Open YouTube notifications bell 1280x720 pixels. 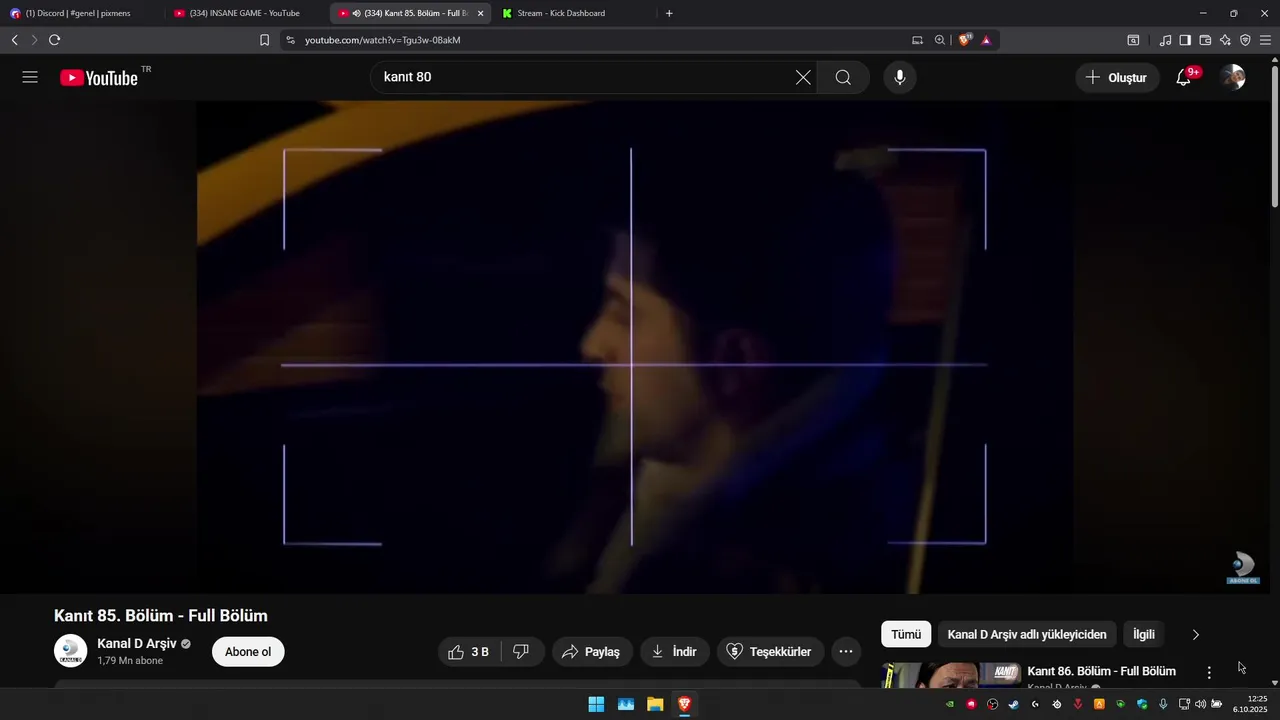tap(1184, 77)
